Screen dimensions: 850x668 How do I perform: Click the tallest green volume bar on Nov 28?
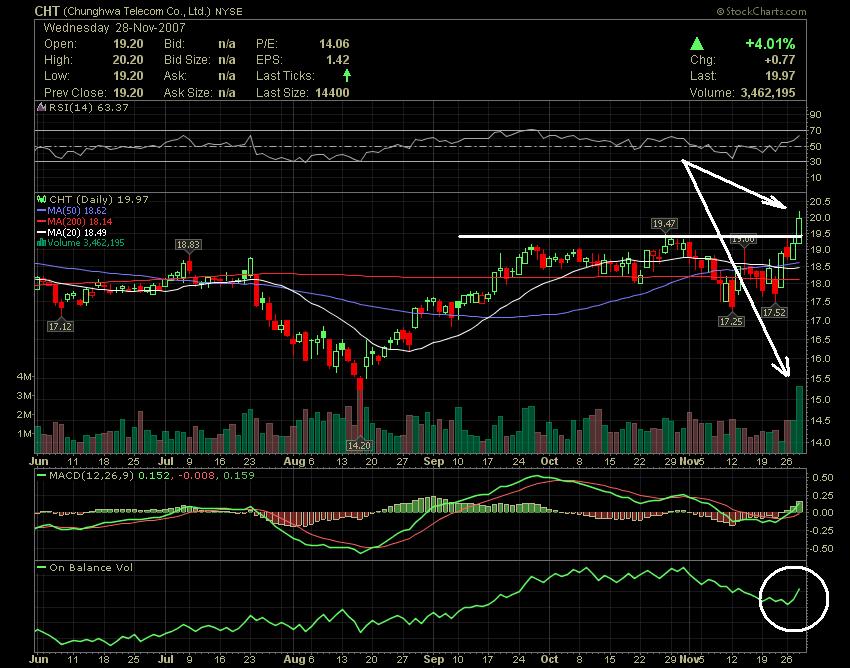coord(800,419)
